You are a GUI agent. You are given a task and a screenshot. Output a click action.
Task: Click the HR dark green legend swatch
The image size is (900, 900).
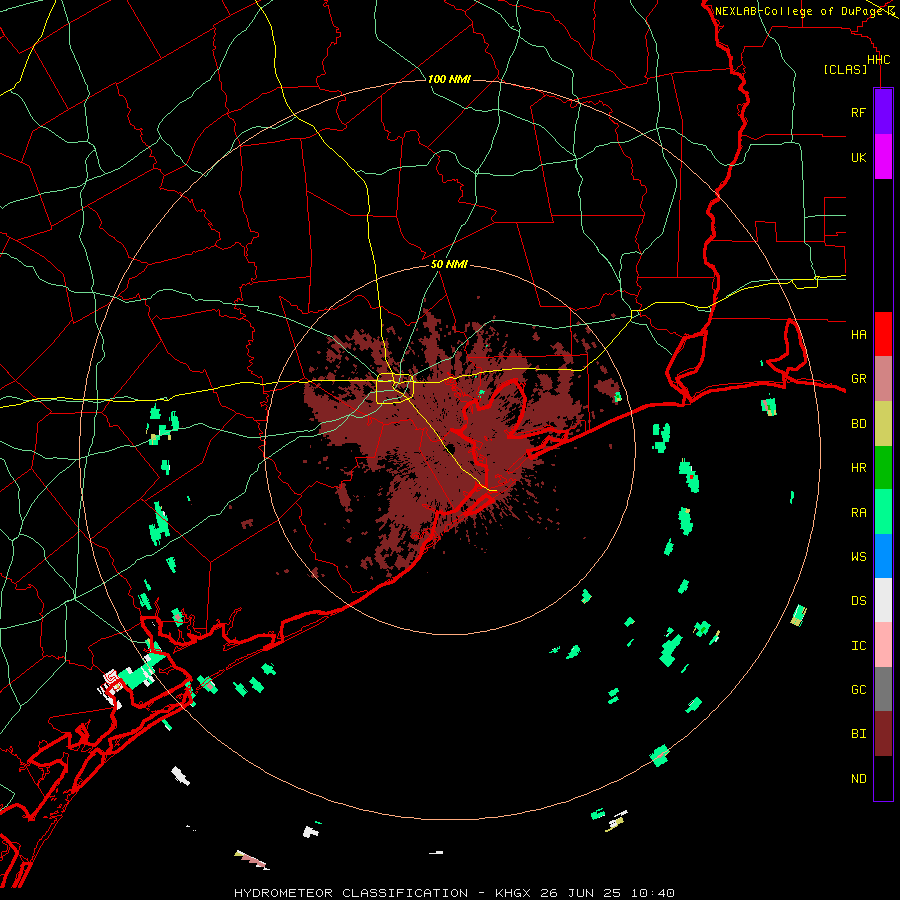883,468
